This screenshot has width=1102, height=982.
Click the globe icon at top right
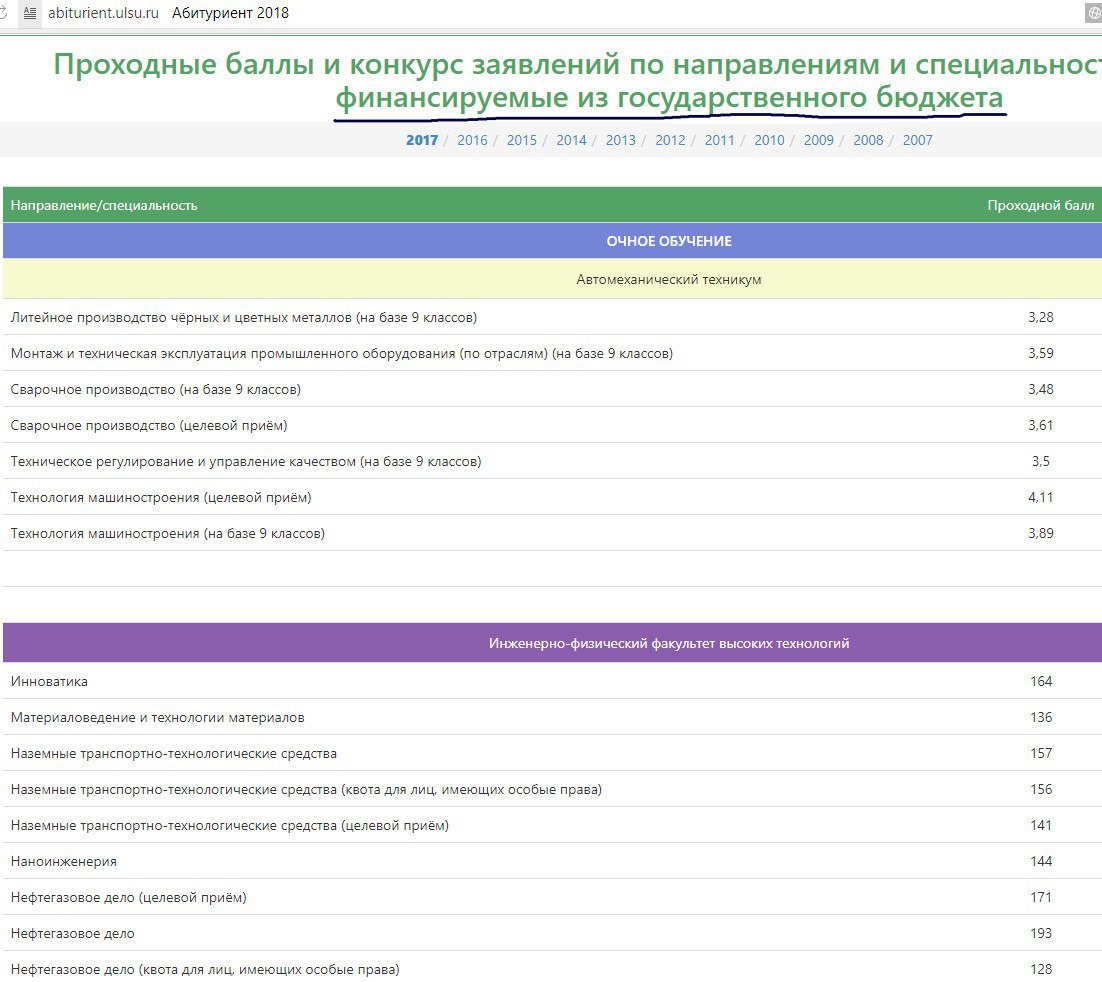coord(1094,13)
